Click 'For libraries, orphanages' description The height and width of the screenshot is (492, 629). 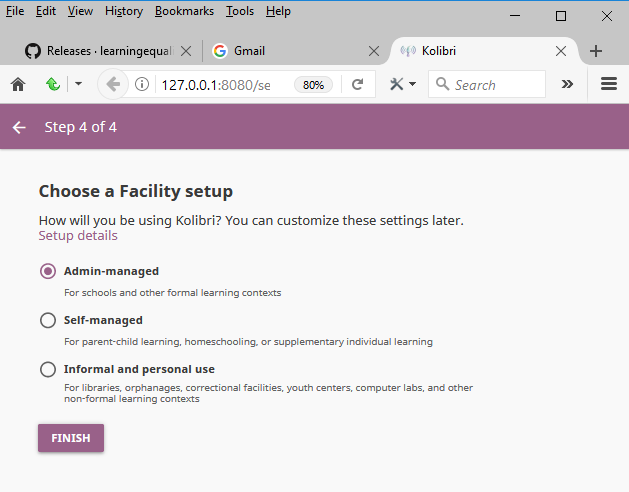[x=268, y=393]
